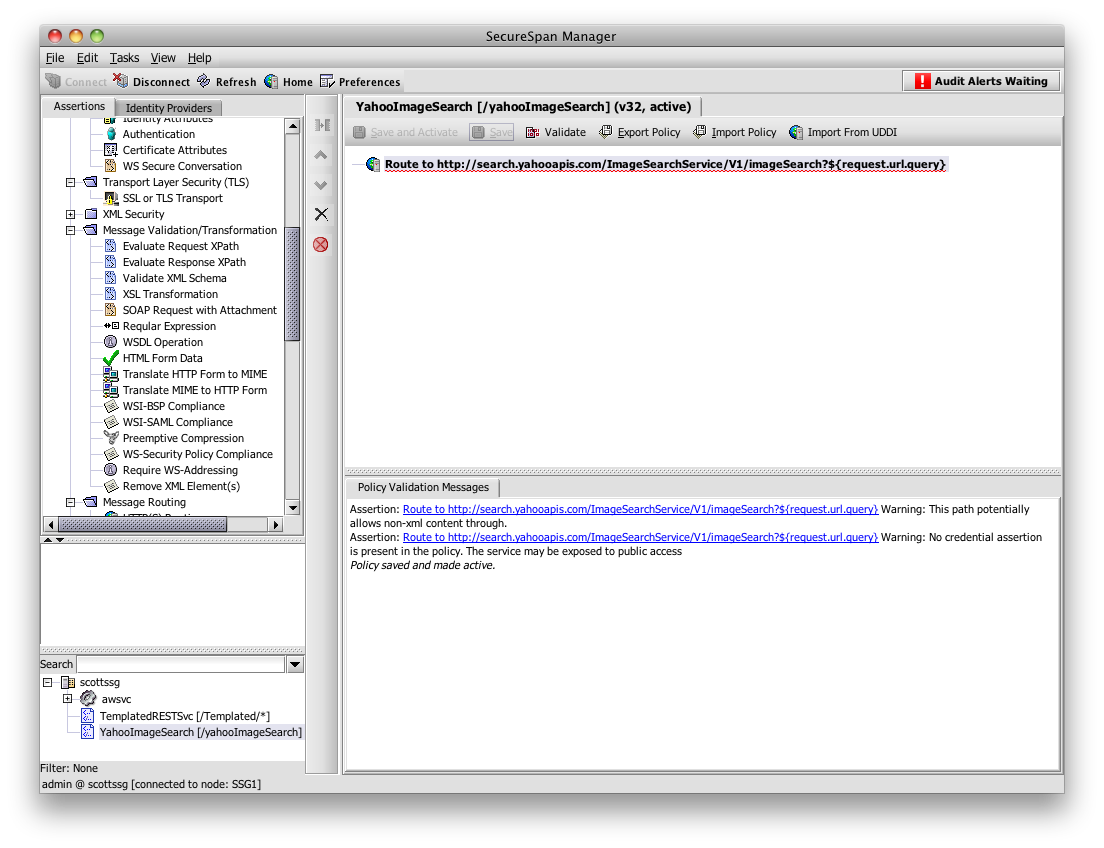1104x848 pixels.
Task: Click Import From UDDI globe icon
Action: coord(796,132)
